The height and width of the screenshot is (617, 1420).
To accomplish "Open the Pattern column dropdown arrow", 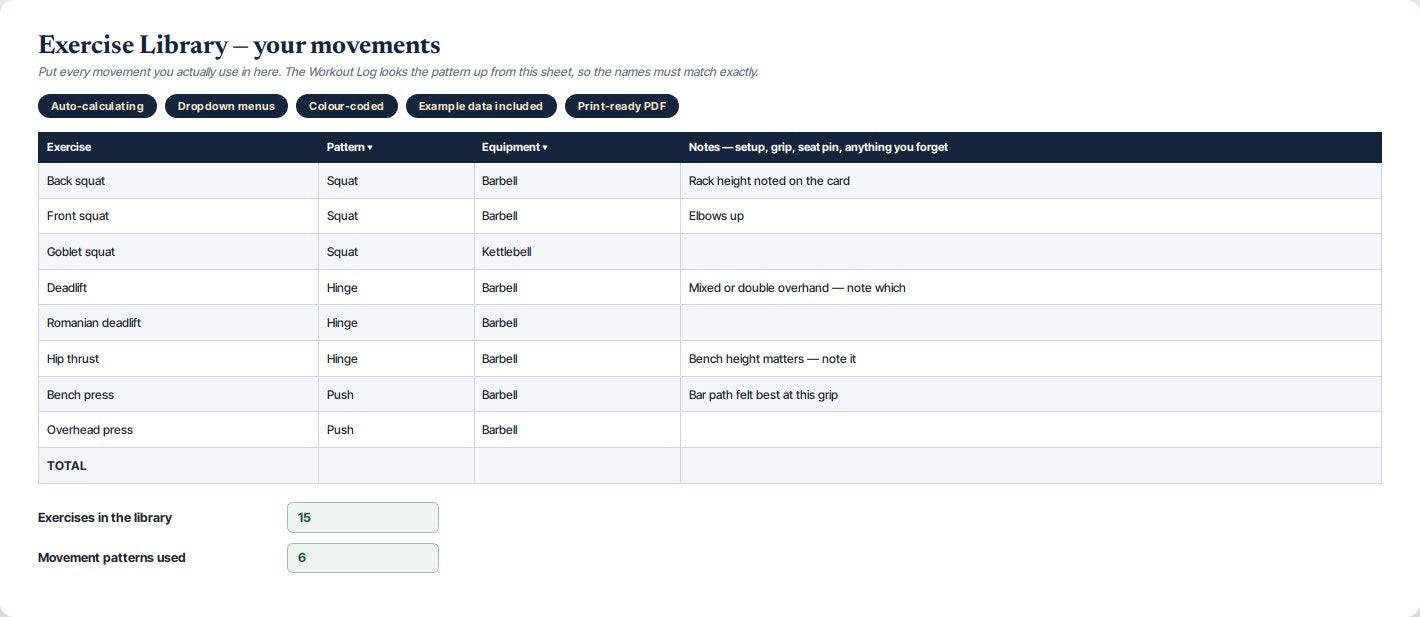I will tap(369, 148).
